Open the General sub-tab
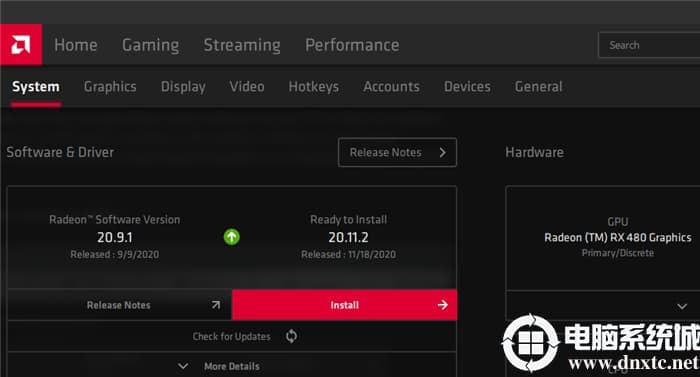This screenshot has height=377, width=700. click(538, 87)
